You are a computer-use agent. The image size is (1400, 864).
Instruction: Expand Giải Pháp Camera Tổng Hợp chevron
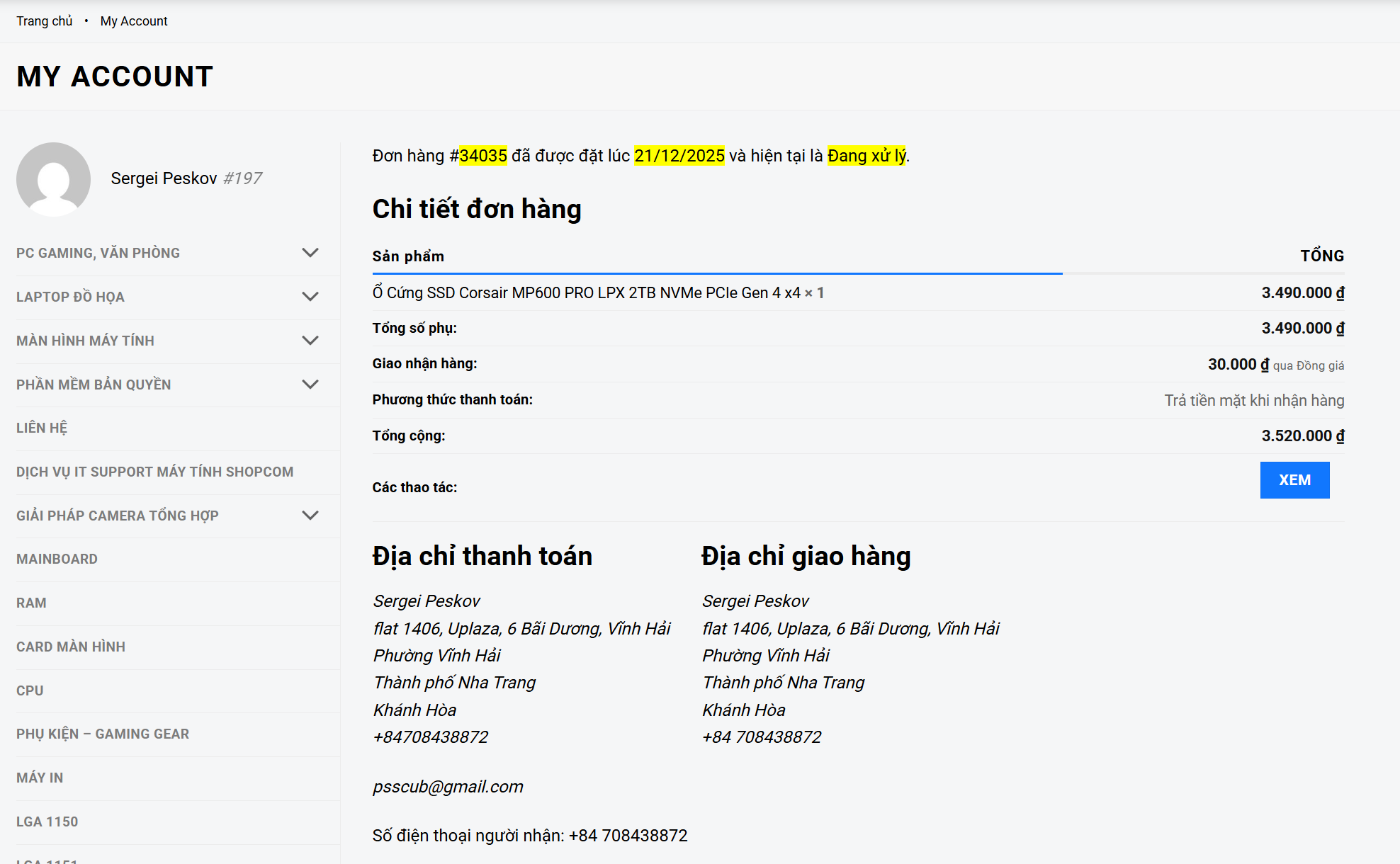click(x=310, y=516)
